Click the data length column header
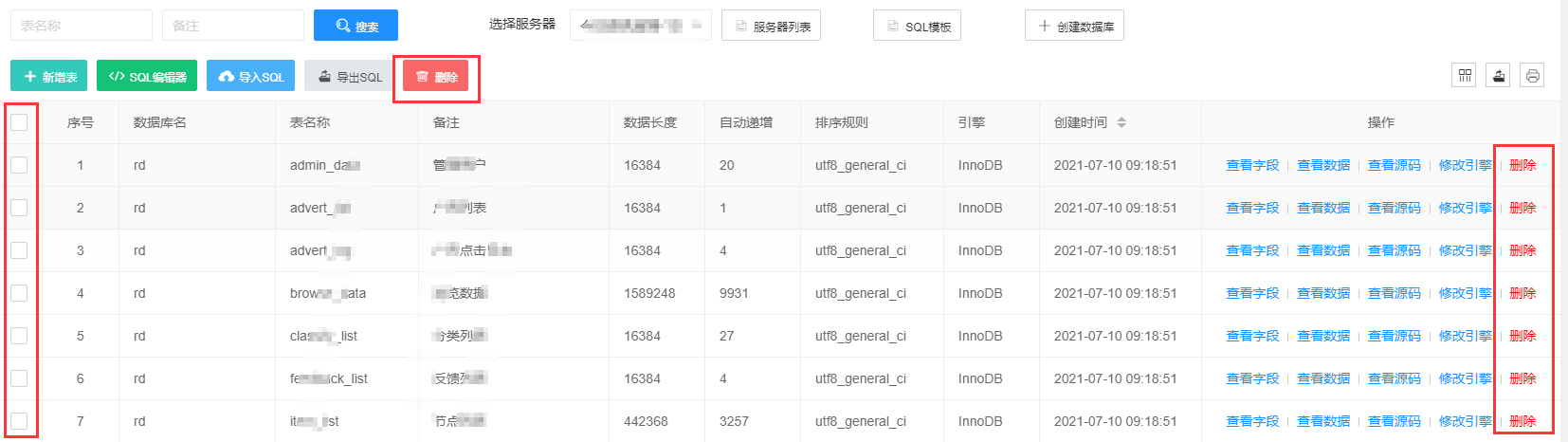This screenshot has width=1568, height=442. [x=650, y=122]
